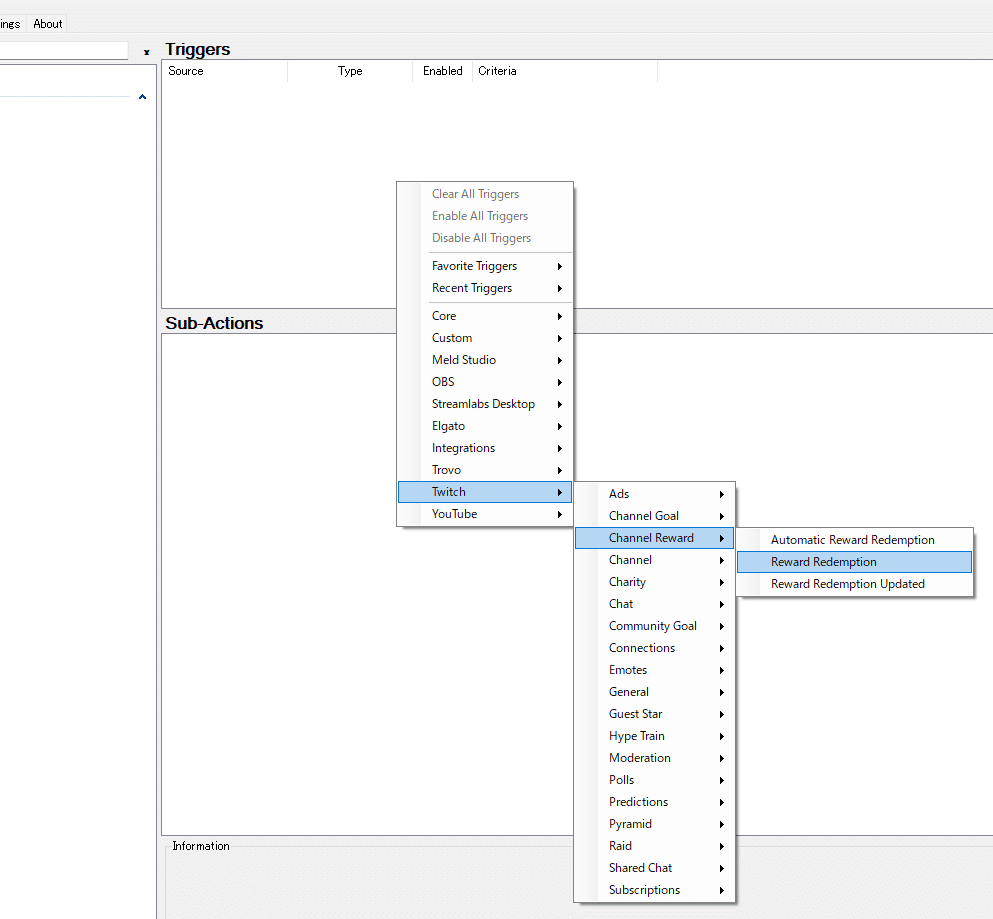Image resolution: width=993 pixels, height=919 pixels.
Task: Open the Polls submenu
Action: (654, 780)
